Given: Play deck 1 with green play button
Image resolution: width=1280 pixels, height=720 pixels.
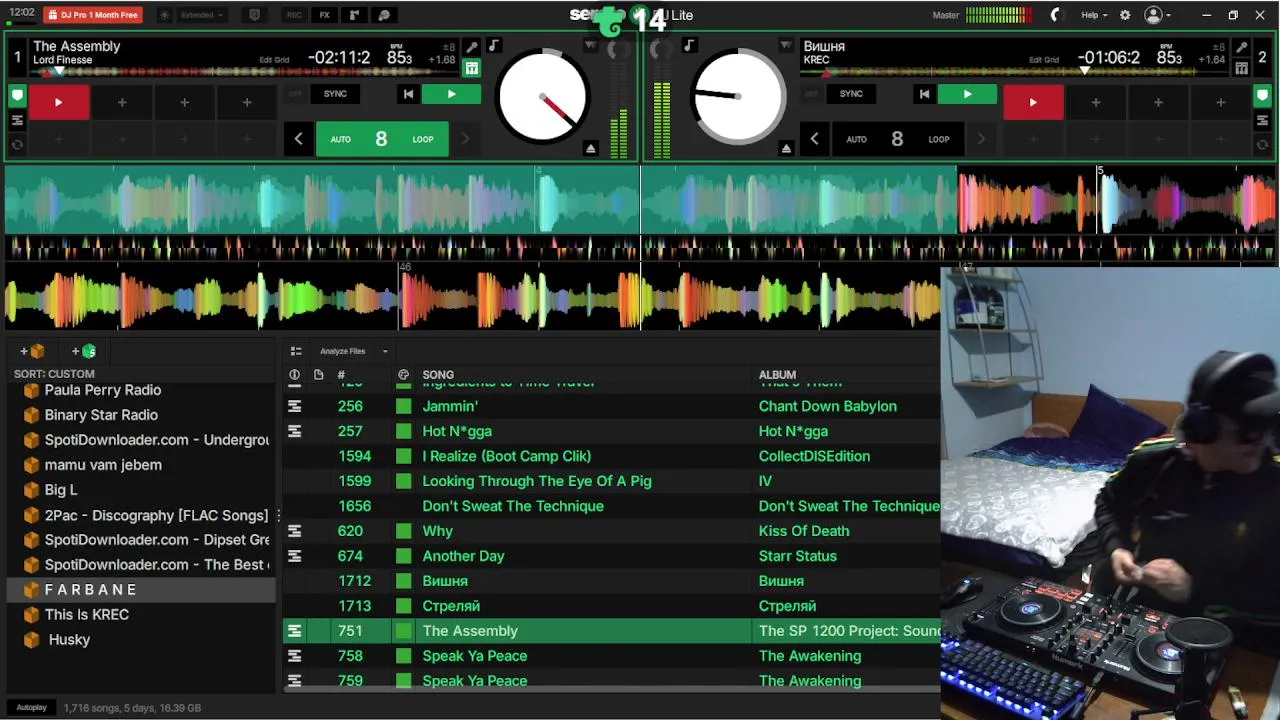Looking at the screenshot, I should coord(451,94).
